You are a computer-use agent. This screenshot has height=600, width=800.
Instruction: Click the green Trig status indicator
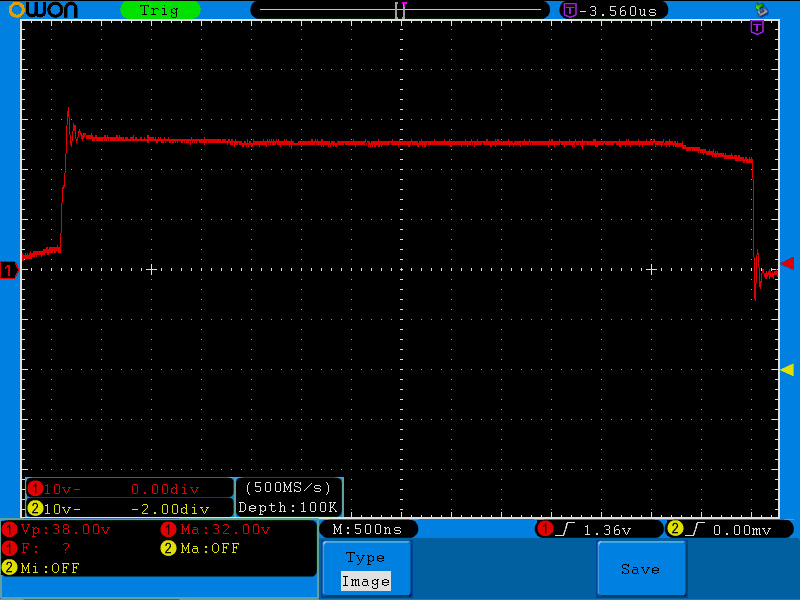point(159,10)
